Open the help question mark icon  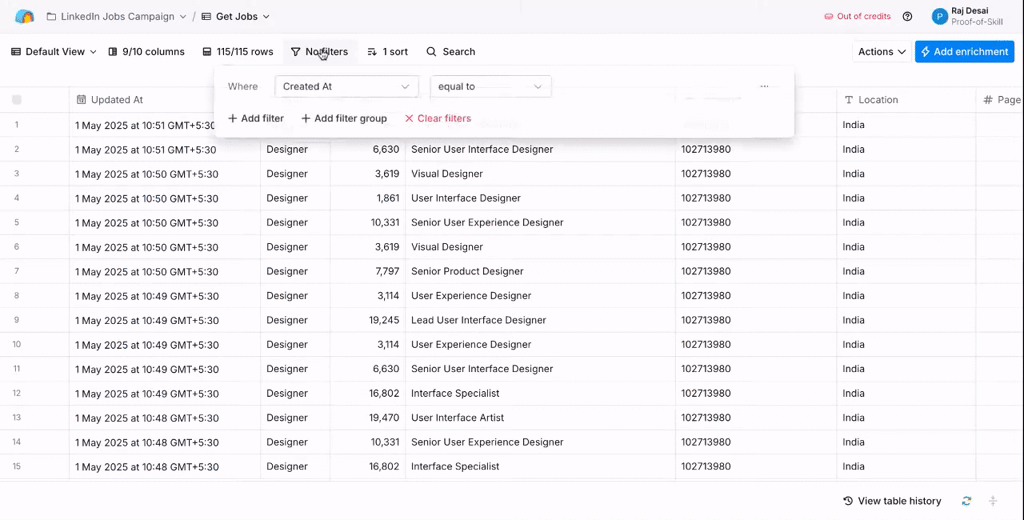(907, 17)
